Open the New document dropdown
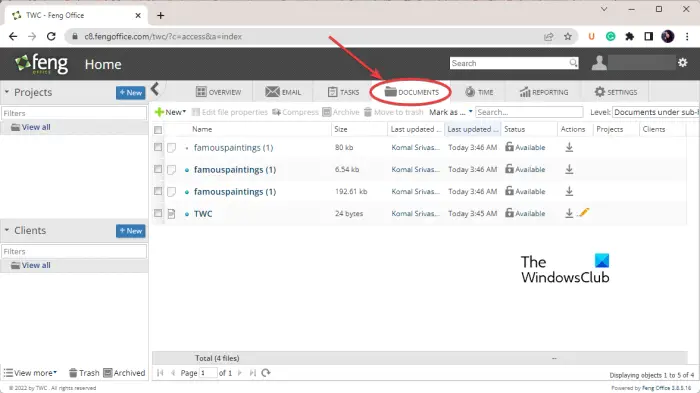 point(170,112)
